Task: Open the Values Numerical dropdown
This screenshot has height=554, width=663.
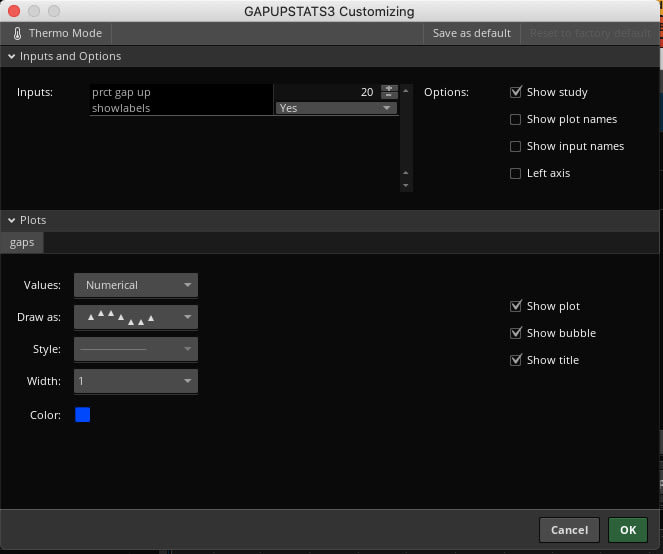Action: [136, 285]
